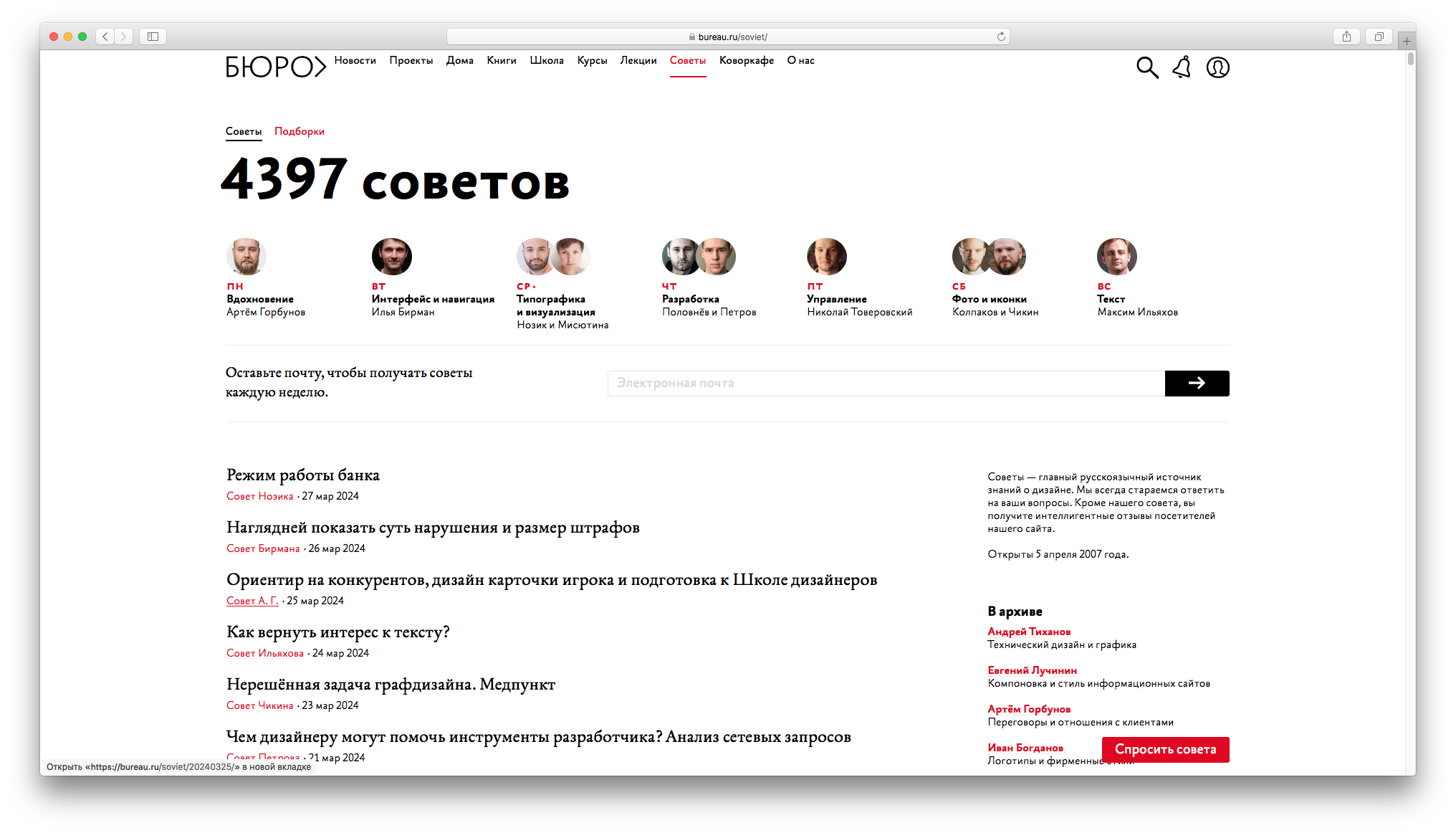This screenshot has width=1456, height=833.
Task: Click the Электронная почта input field
Action: (886, 384)
